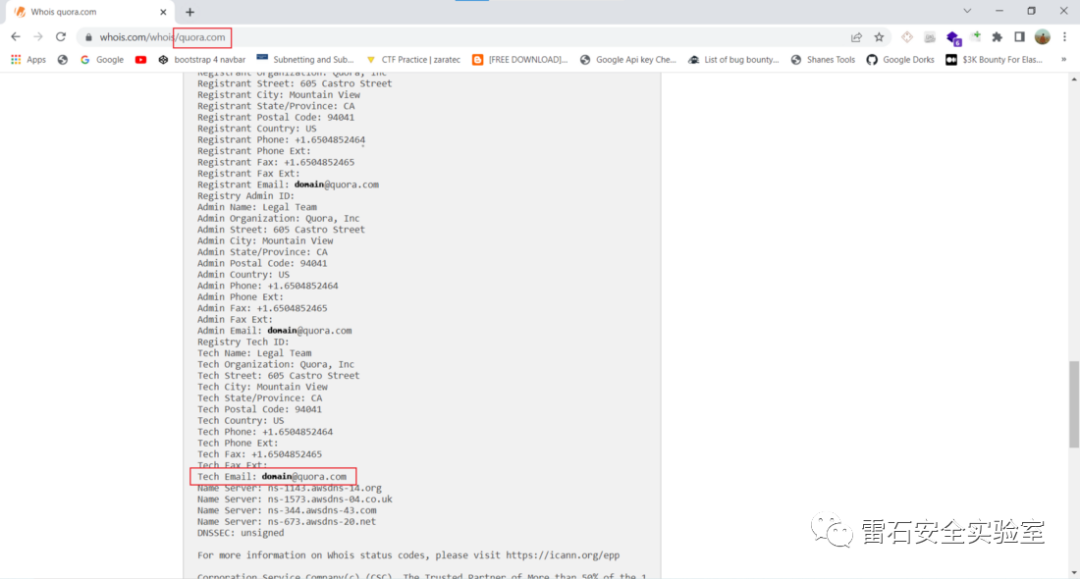Click the ns-344.awsdns-43.com name server line
Screen dimensions: 1080x579
tap(287, 510)
